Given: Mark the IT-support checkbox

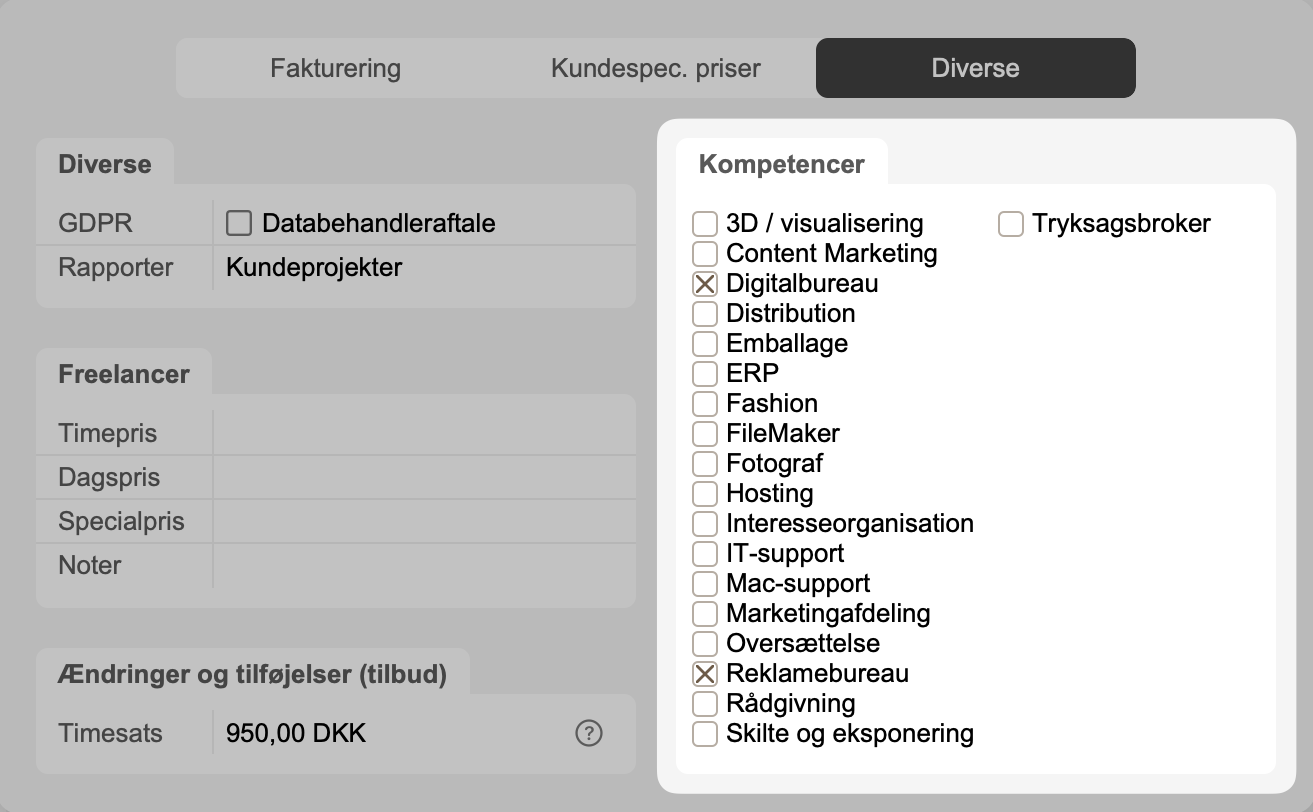Looking at the screenshot, I should pyautogui.click(x=705, y=553).
